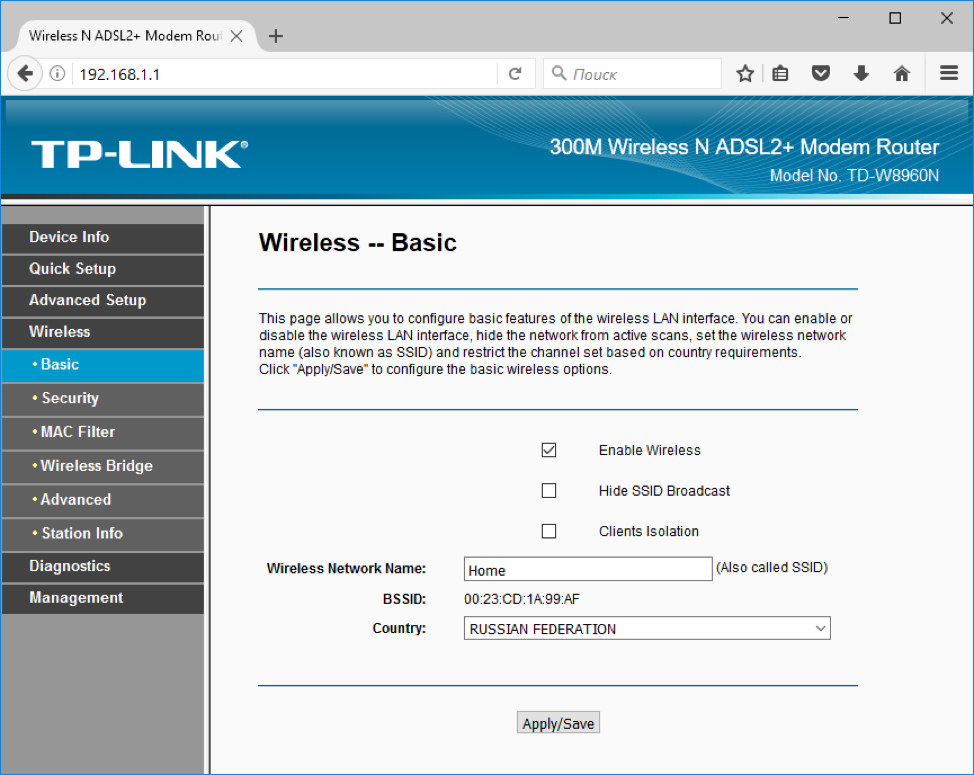974x775 pixels.
Task: Open the downloads arrow icon
Action: coord(861,74)
